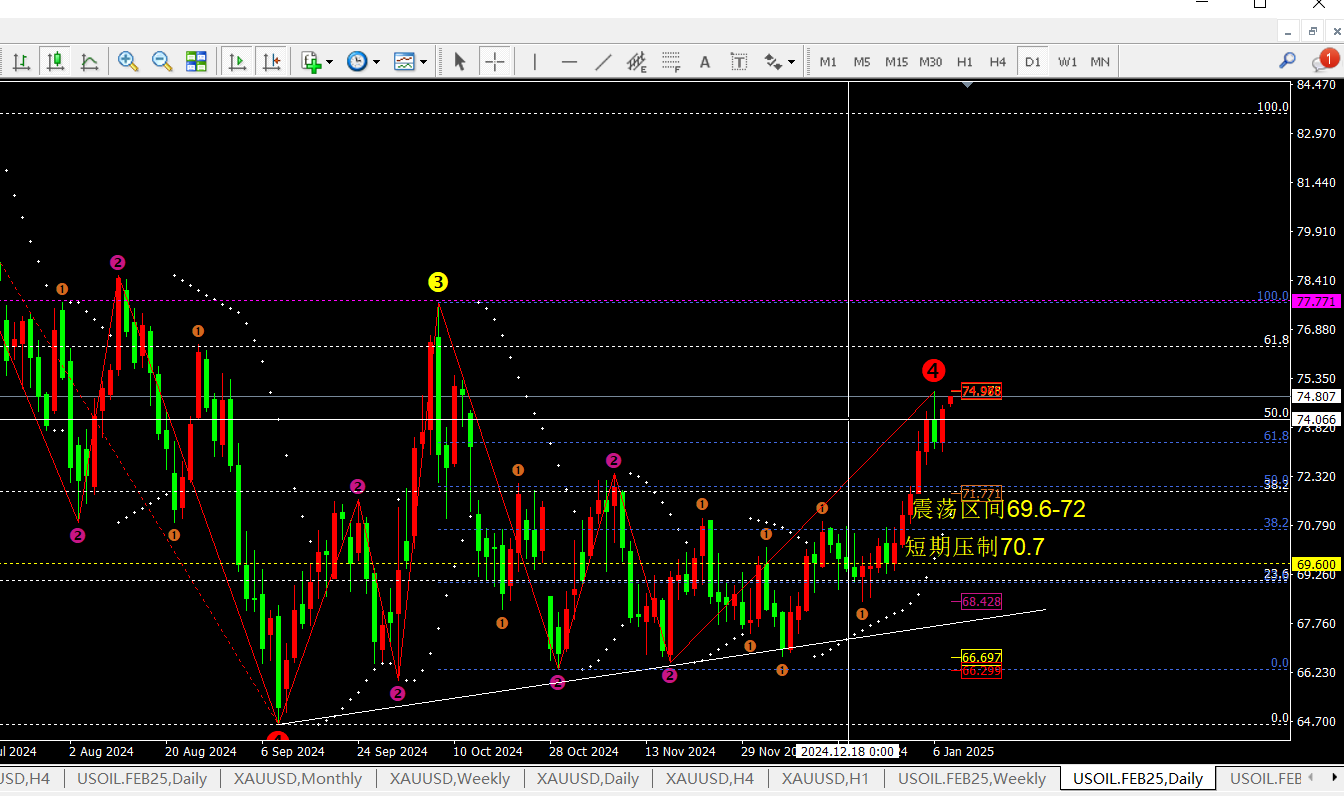The width and height of the screenshot is (1344, 796).
Task: Zoom in on the chart
Action: tap(128, 62)
